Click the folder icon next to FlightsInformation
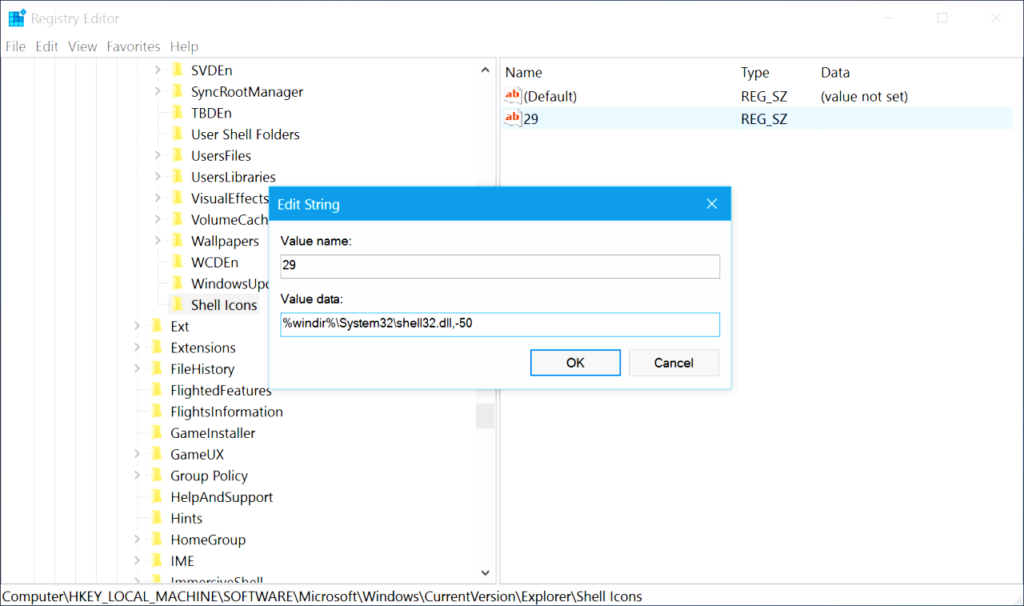Screen dimensions: 1024x606 click(157, 411)
